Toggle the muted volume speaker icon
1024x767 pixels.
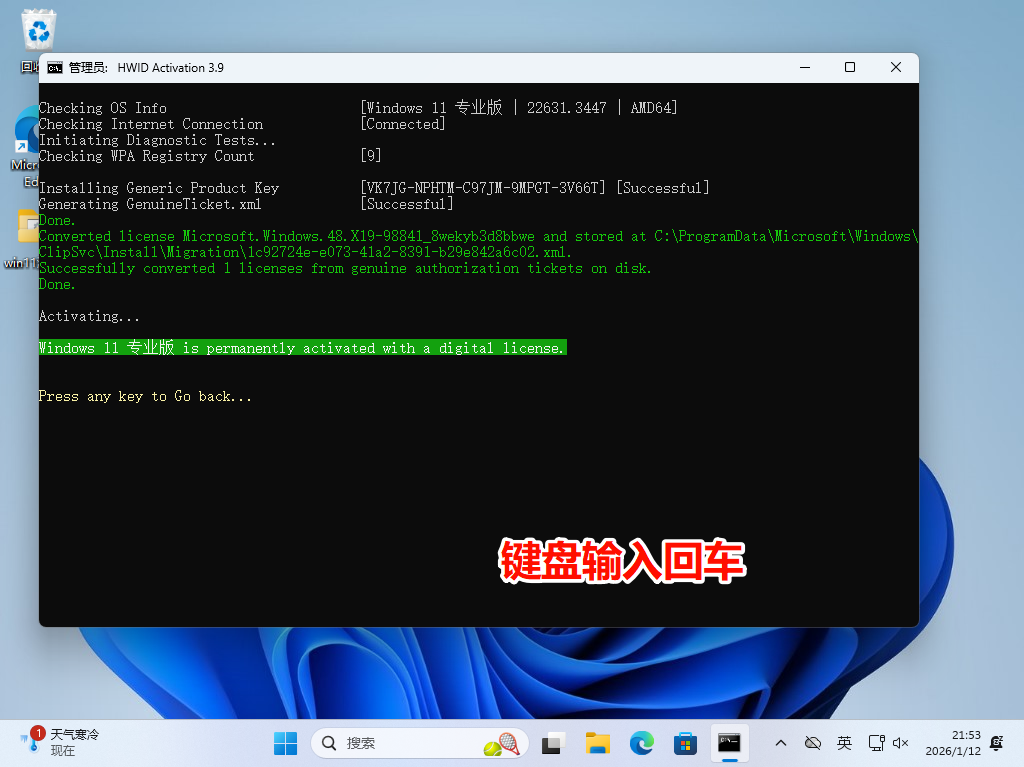tap(900, 743)
